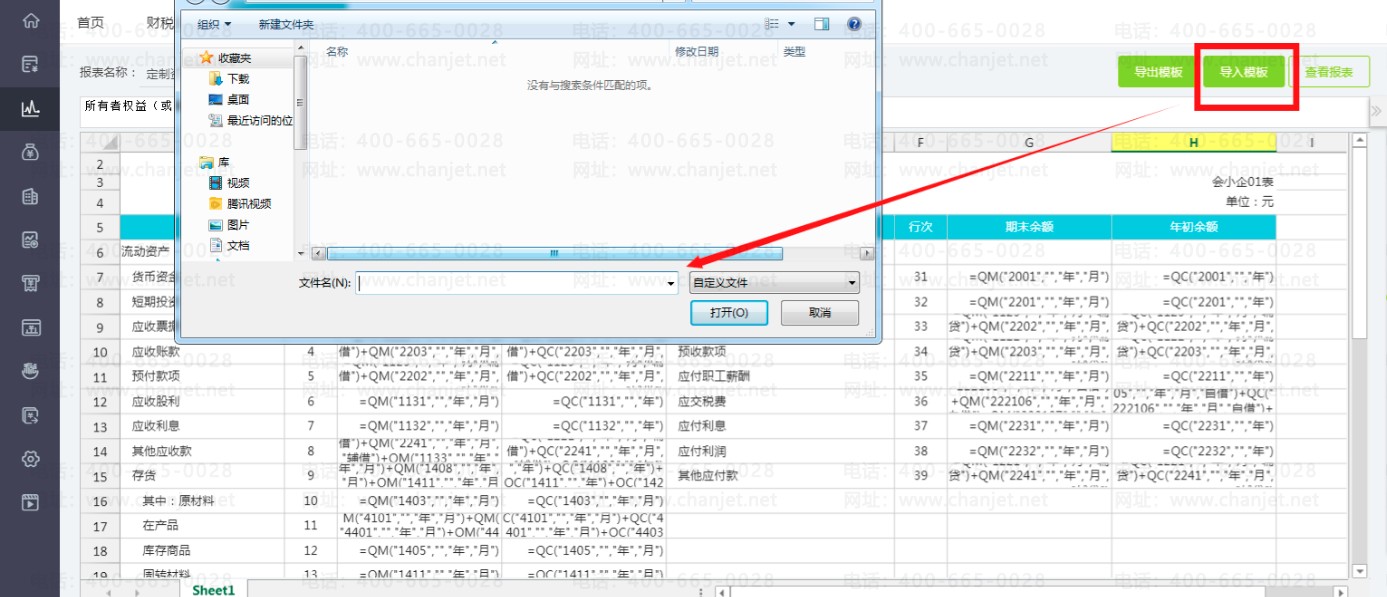
Task: Select the 年初余额 header cell
Action: click(1194, 227)
